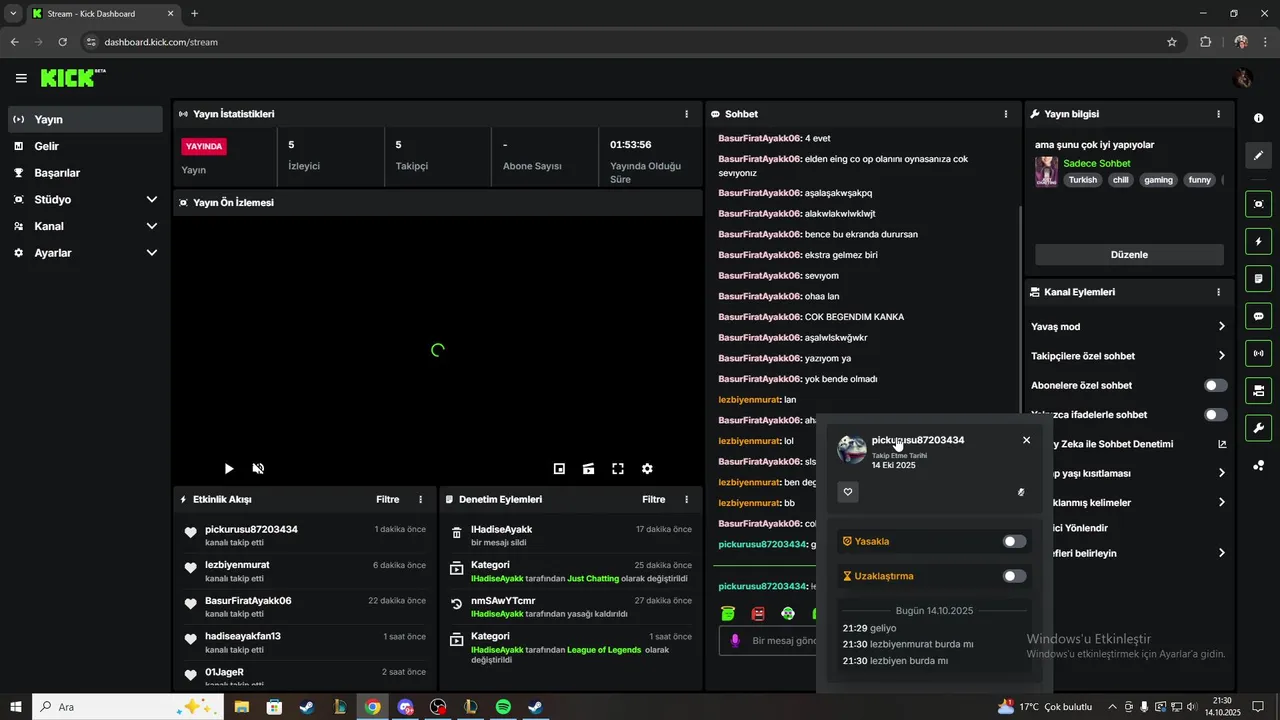
Task: Insert the red angry emote
Action: pyautogui.click(x=758, y=613)
